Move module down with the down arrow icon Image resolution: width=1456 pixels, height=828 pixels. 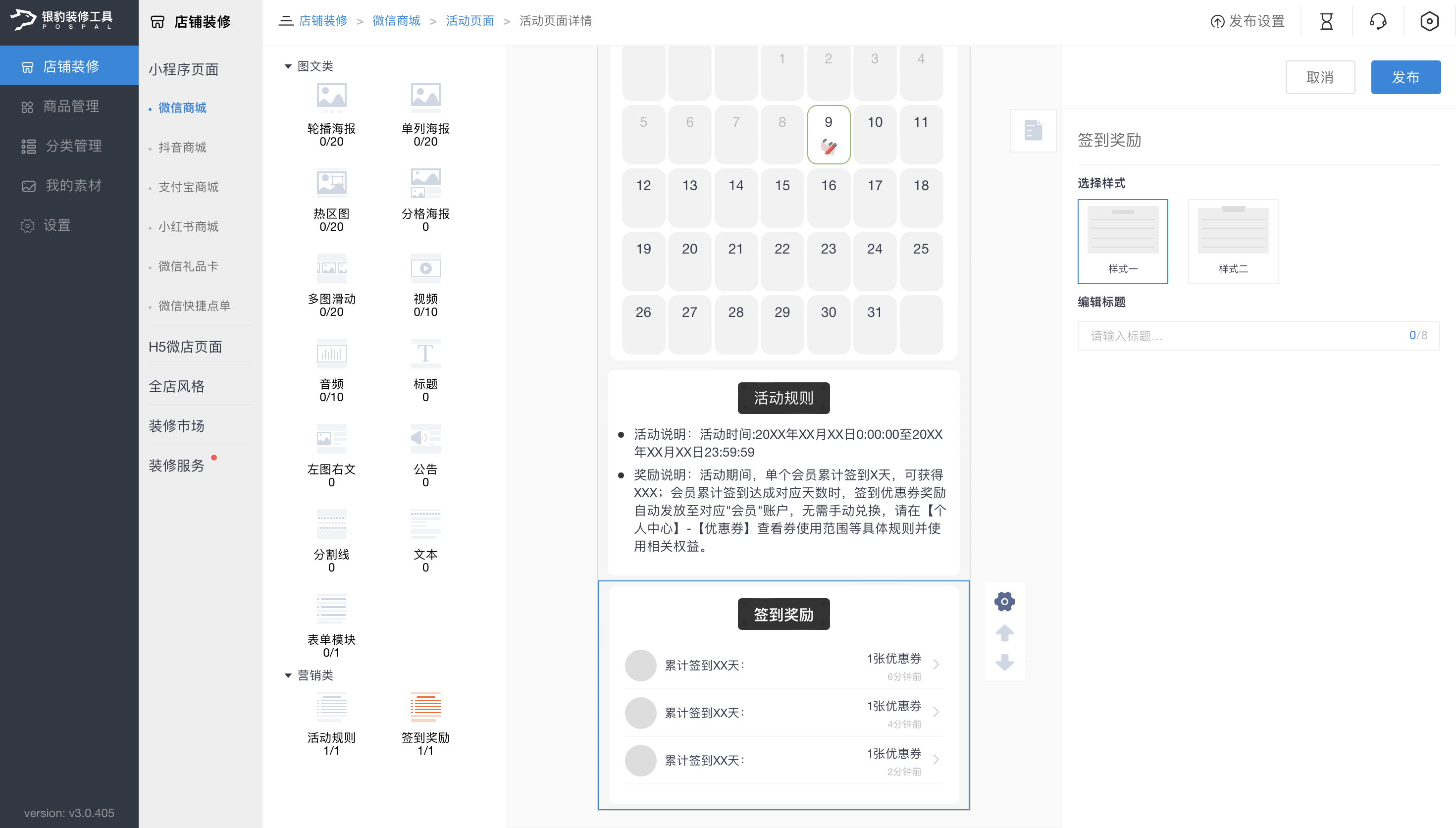(1004, 662)
